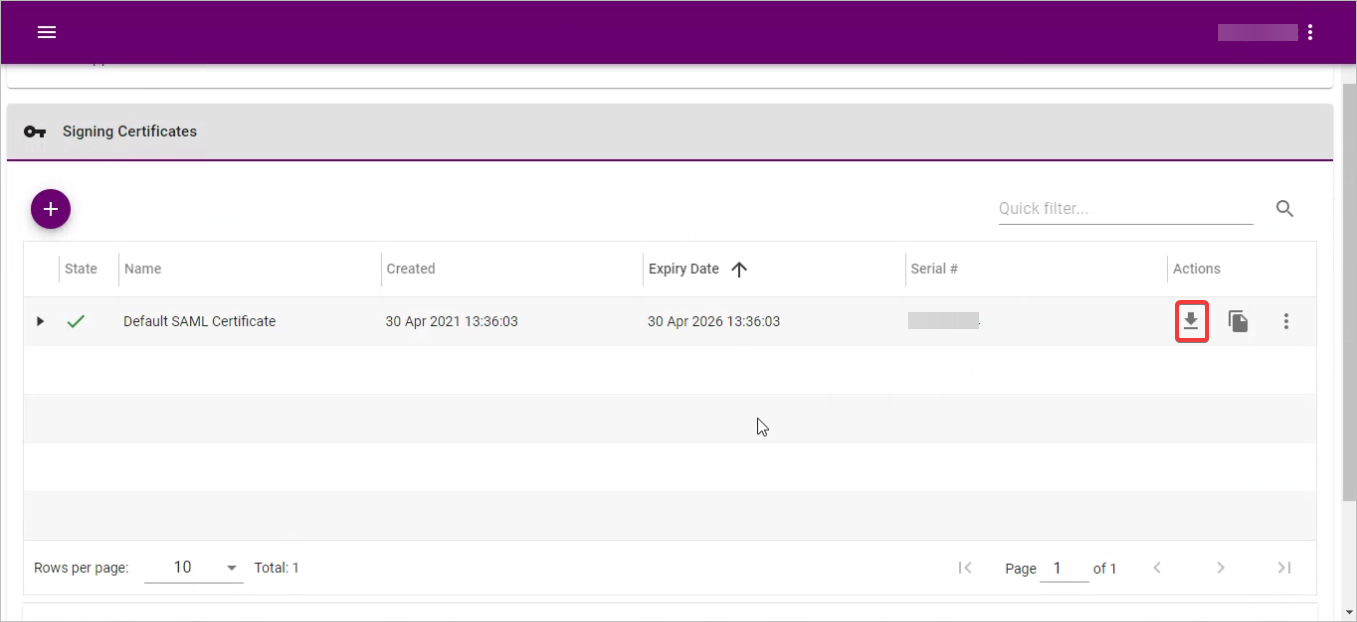This screenshot has height=622, width=1357.
Task: Go to the last page
Action: 1284,568
